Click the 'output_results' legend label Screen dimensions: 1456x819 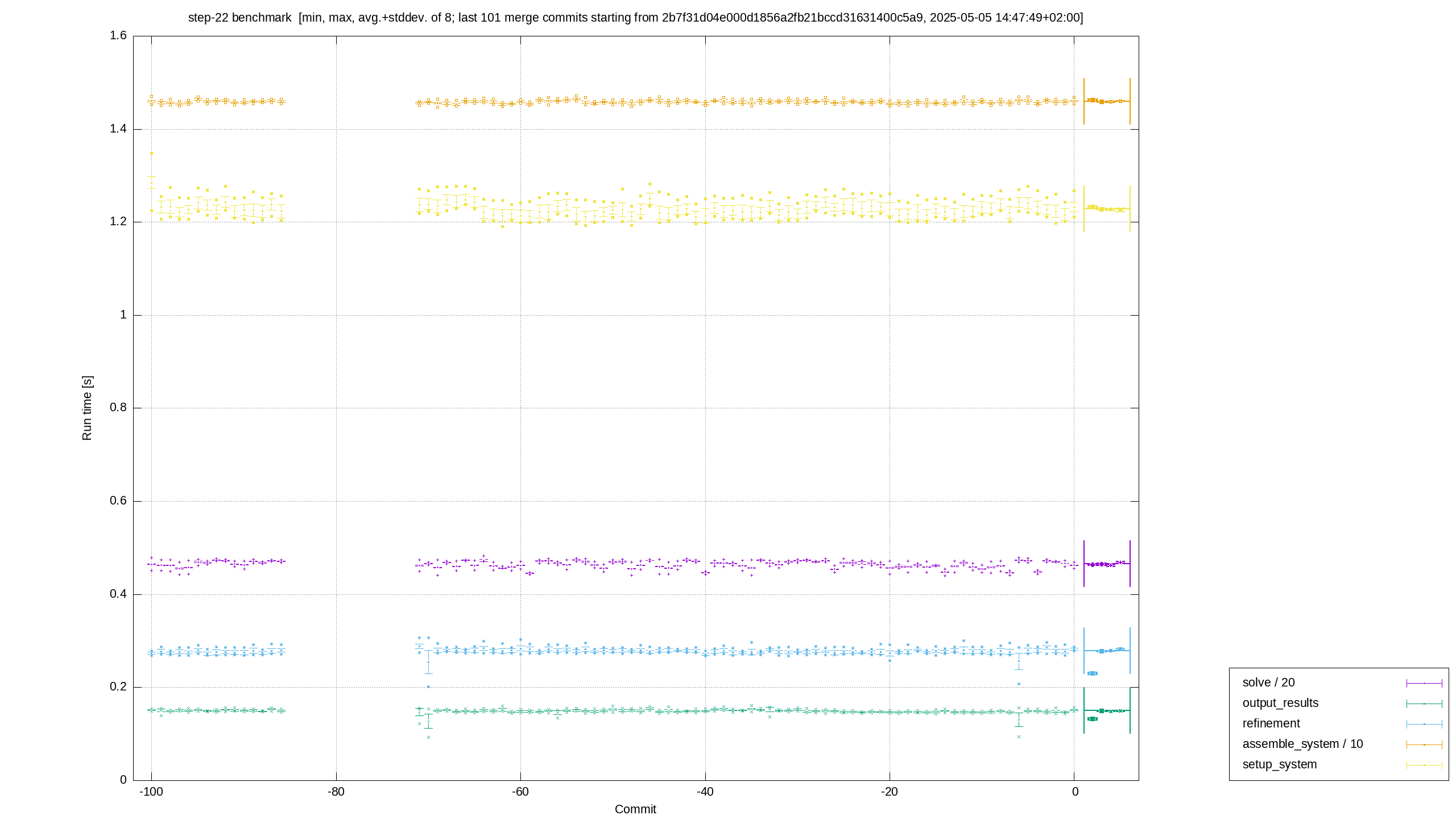click(x=1280, y=703)
